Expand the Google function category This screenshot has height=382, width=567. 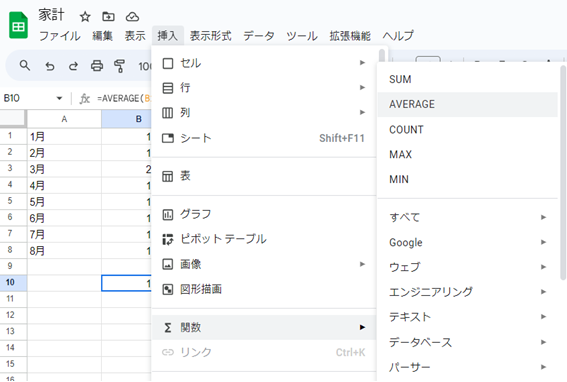click(468, 242)
